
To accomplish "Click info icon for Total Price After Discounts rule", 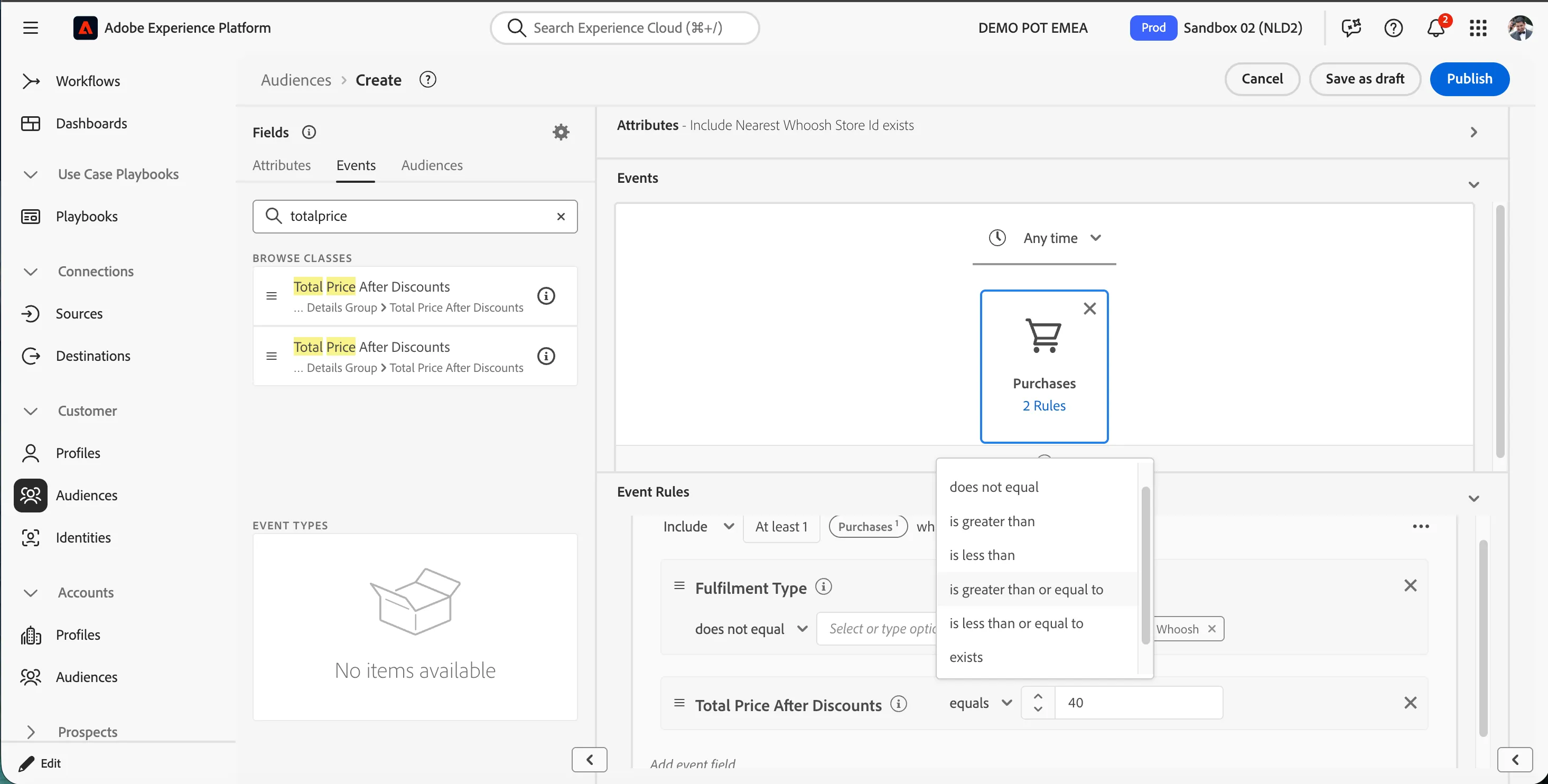I will (x=898, y=704).
